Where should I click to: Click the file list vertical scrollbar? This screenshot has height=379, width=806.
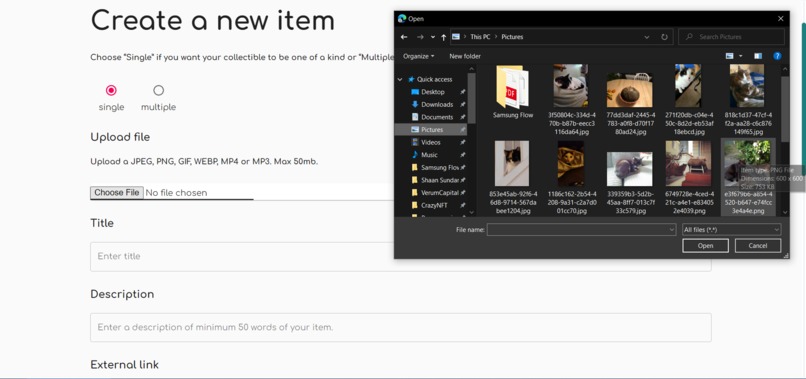pyautogui.click(x=785, y=109)
